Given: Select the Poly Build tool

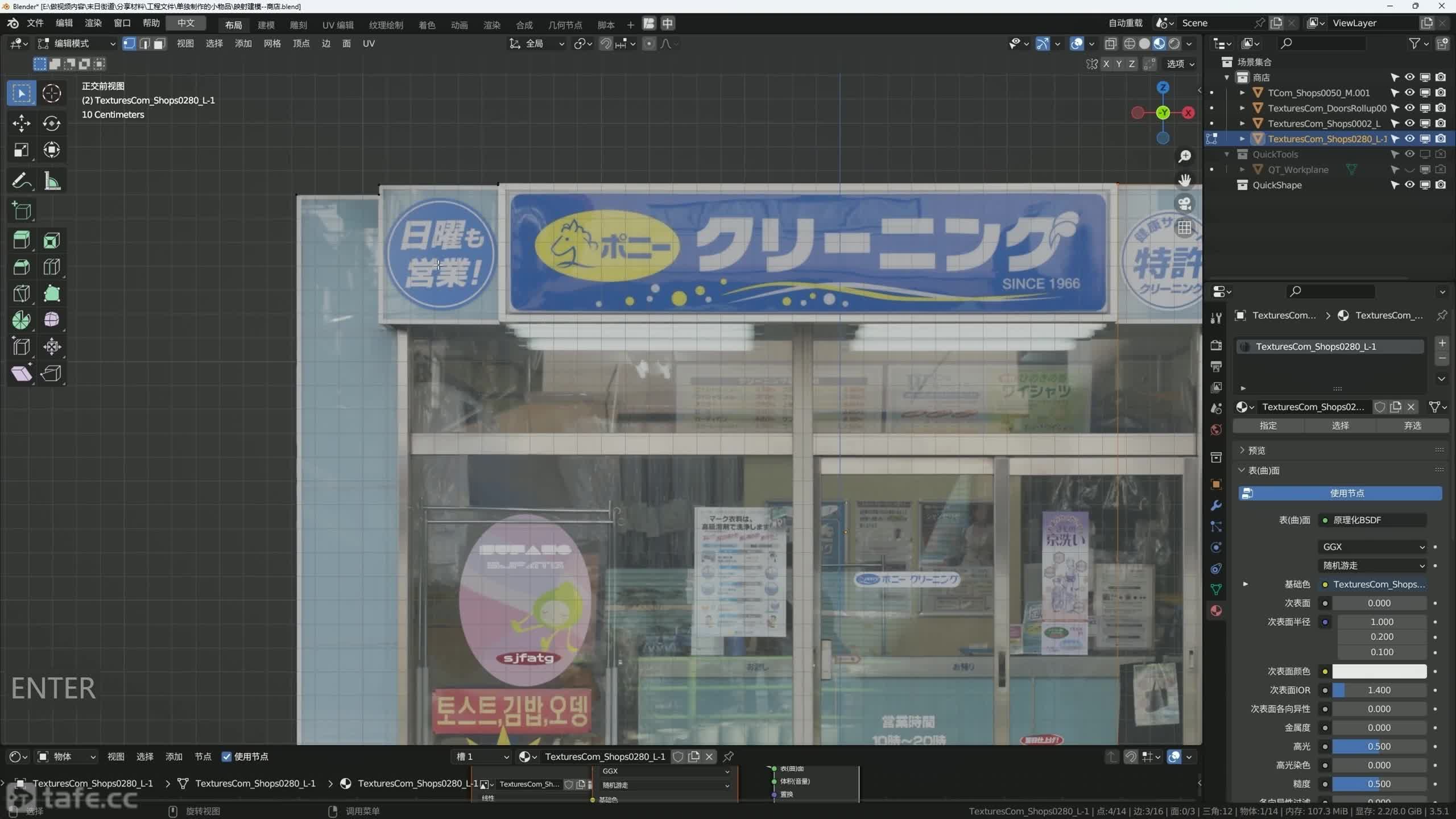Looking at the screenshot, I should pyautogui.click(x=52, y=294).
